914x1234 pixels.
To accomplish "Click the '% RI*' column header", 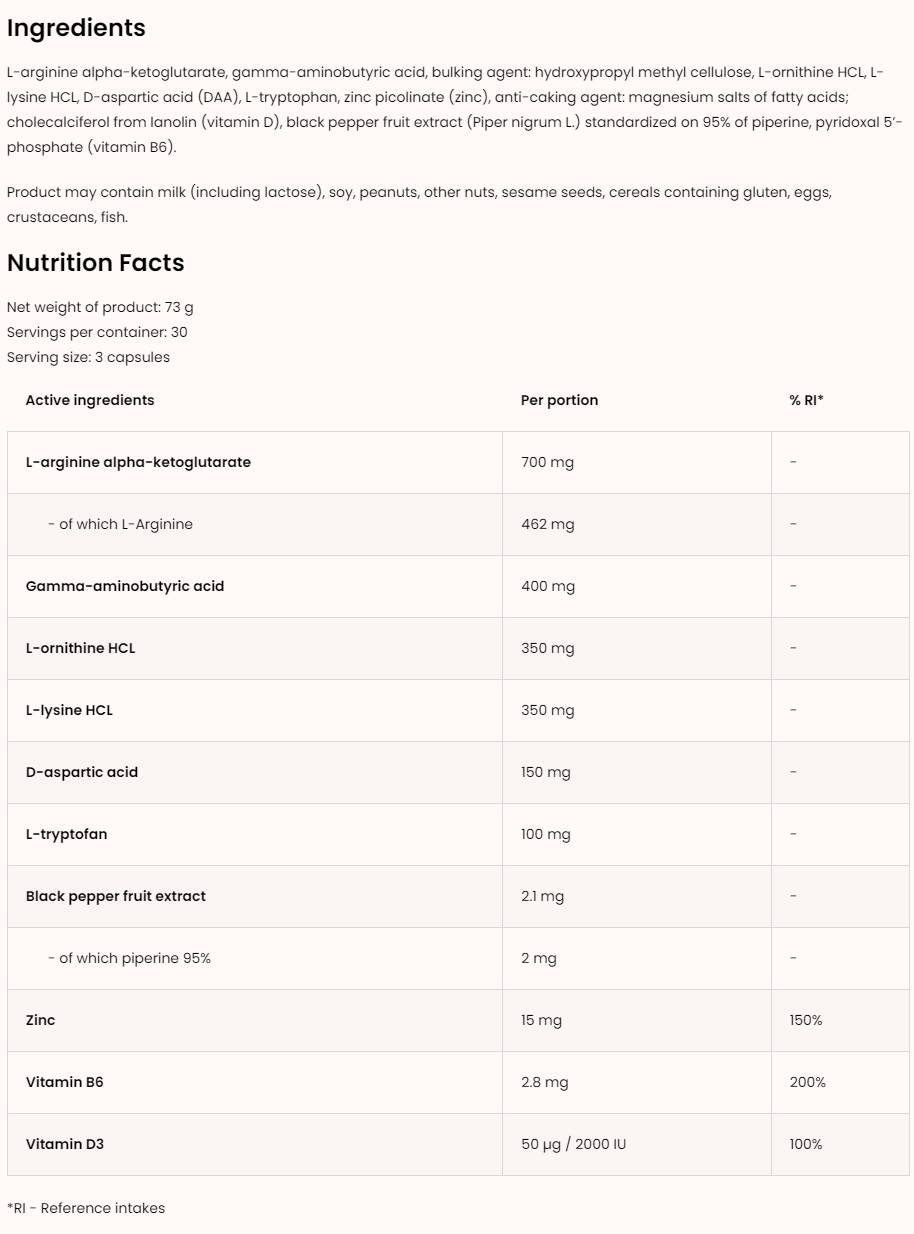I will click(806, 400).
